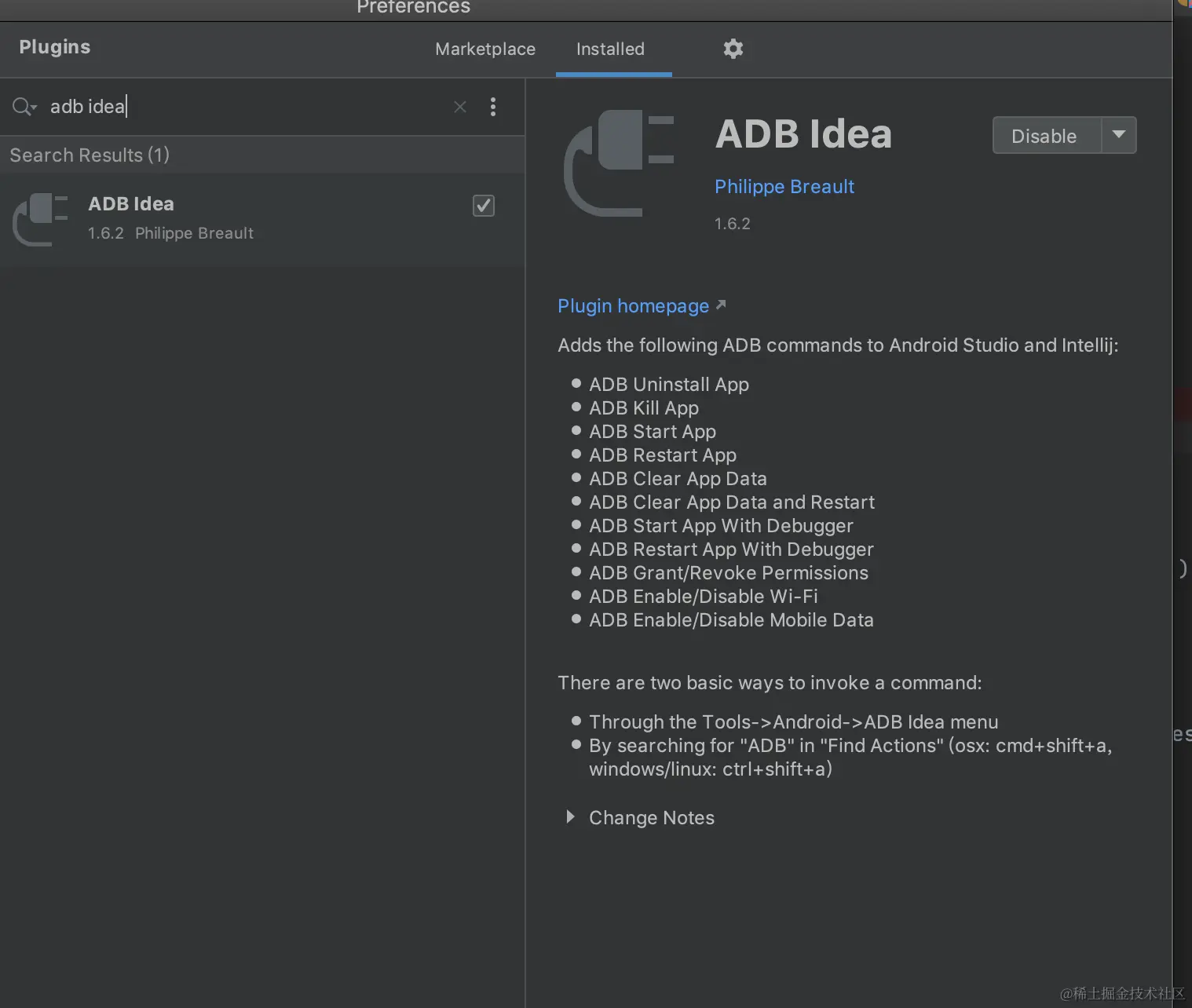
Task: Click the search magnifier history icon
Action: [24, 107]
